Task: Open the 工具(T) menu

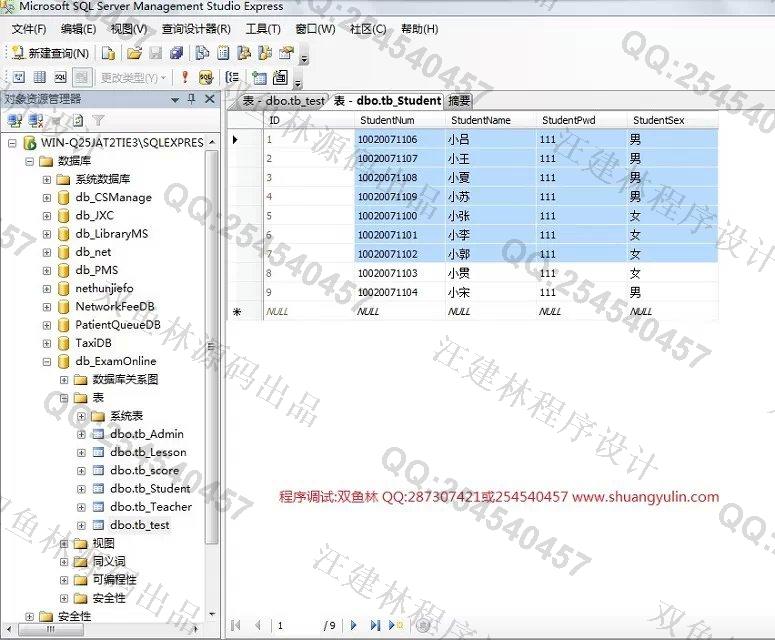Action: [263, 29]
